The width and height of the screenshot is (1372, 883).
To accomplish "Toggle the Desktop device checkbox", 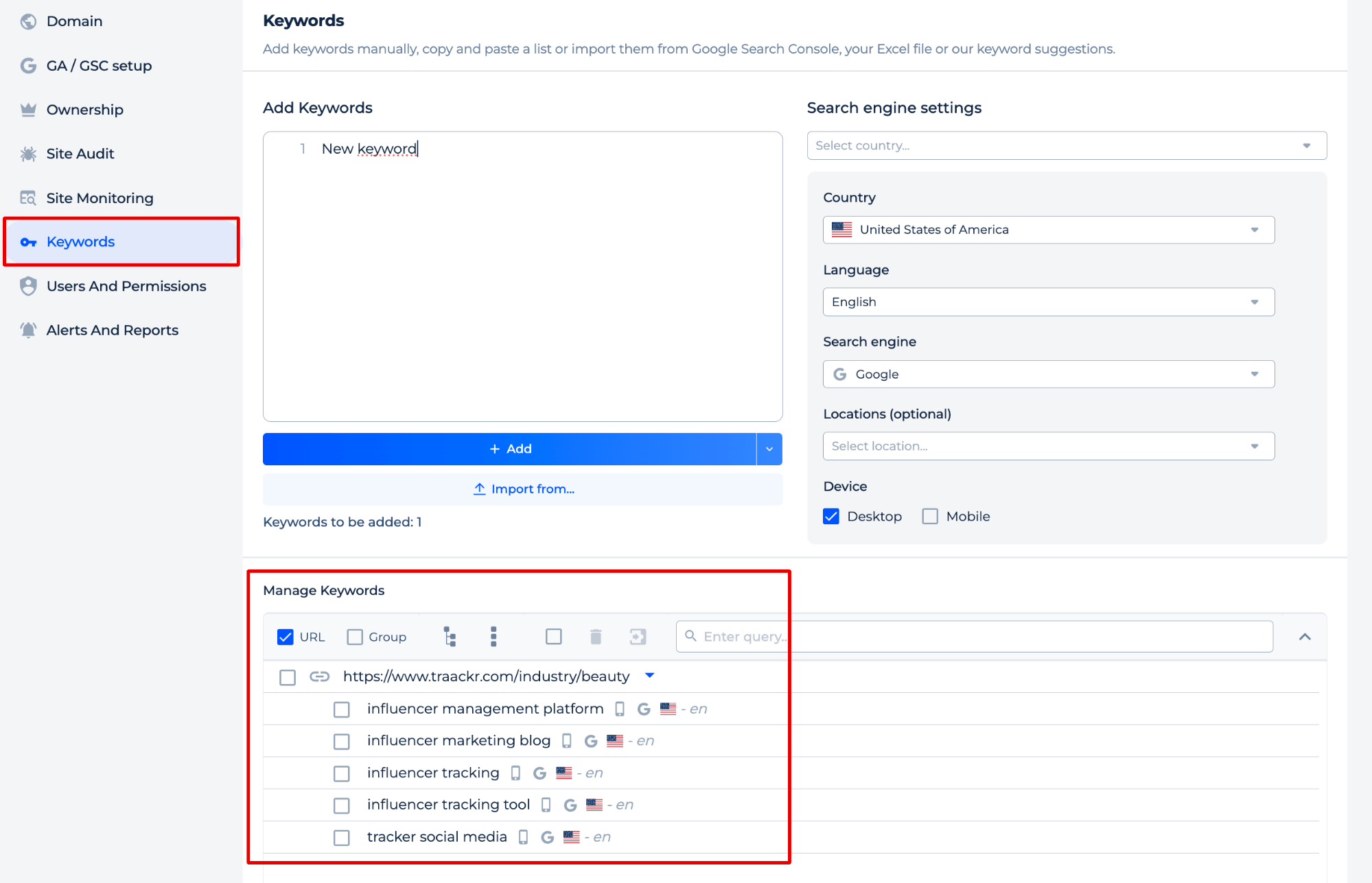I will point(830,516).
